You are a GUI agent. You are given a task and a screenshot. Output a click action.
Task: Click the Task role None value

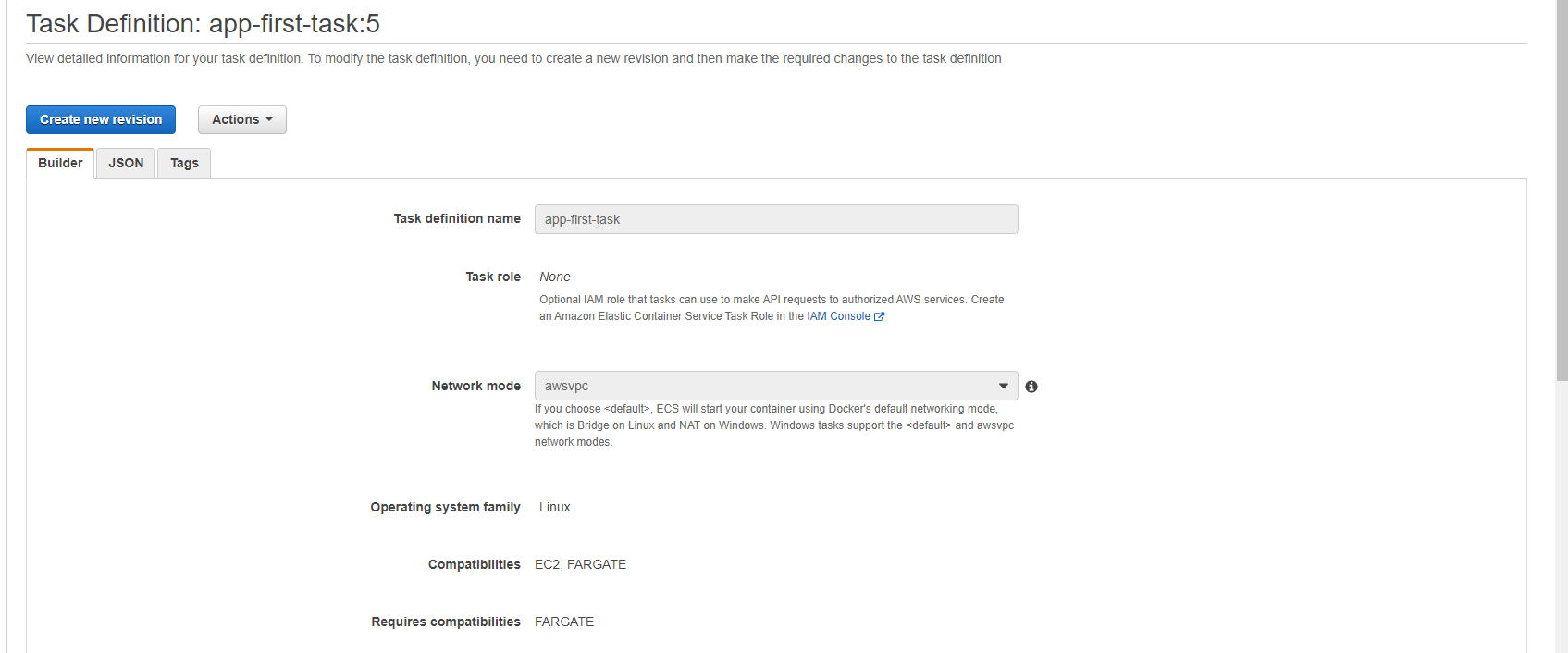555,277
